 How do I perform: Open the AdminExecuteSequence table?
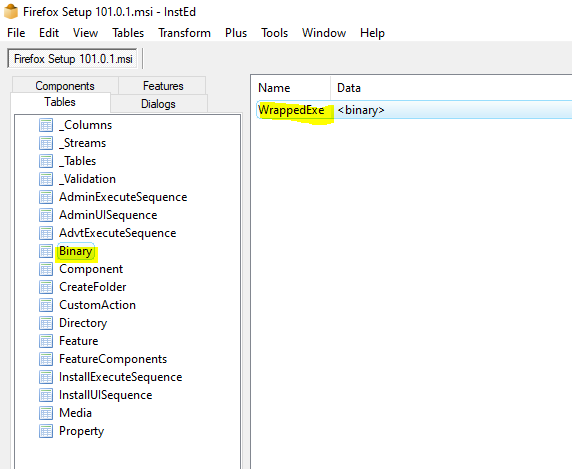pyautogui.click(x=123, y=197)
